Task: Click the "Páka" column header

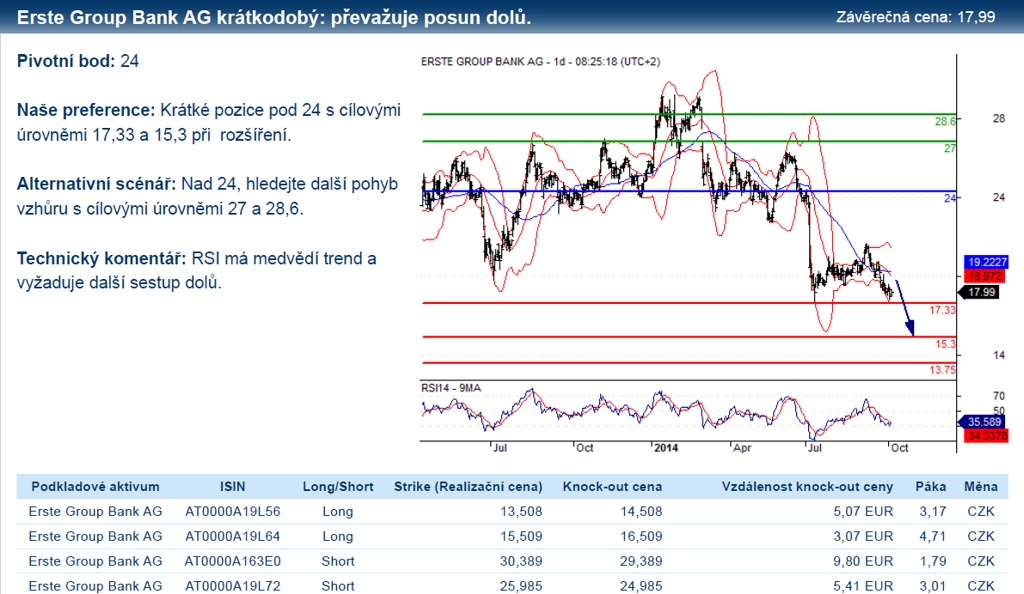Action: pos(931,487)
